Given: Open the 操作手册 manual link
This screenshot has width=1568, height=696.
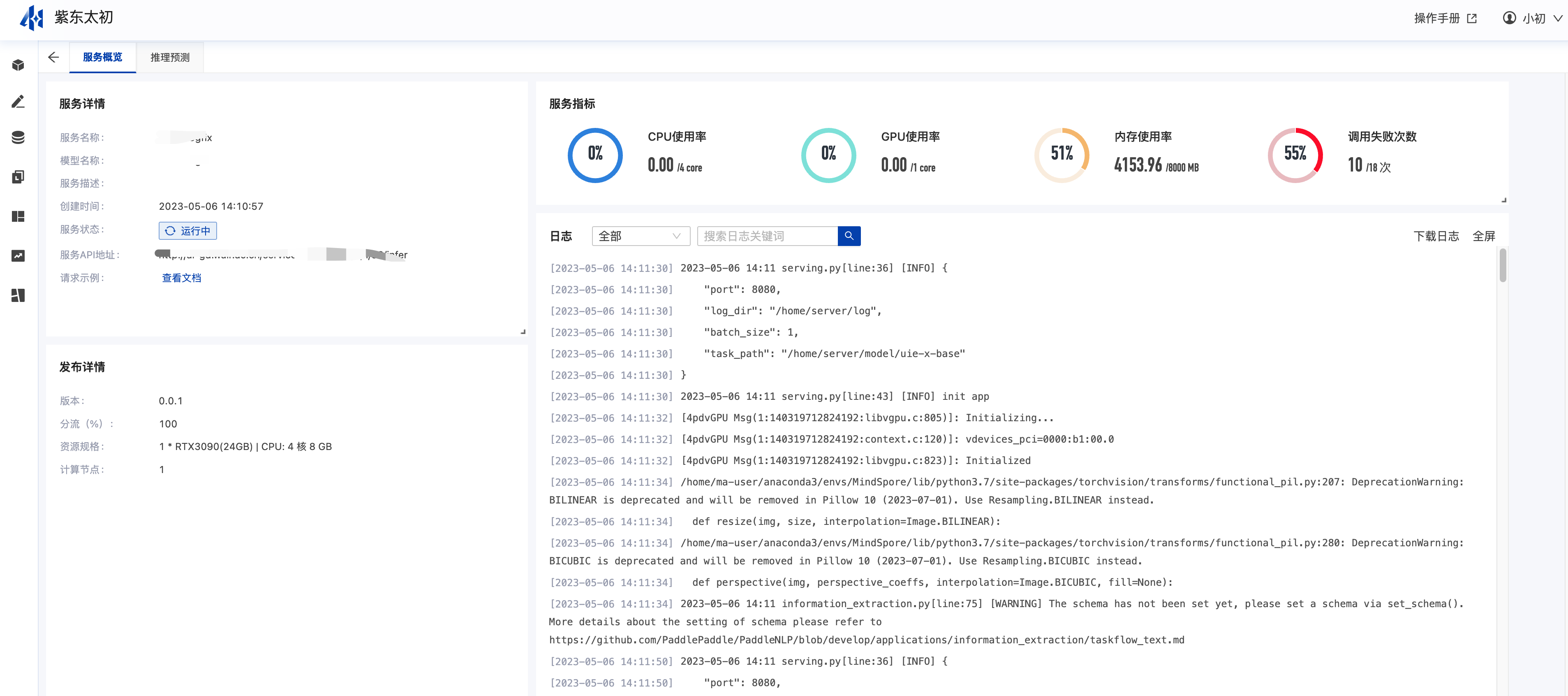Looking at the screenshot, I should pyautogui.click(x=1436, y=18).
